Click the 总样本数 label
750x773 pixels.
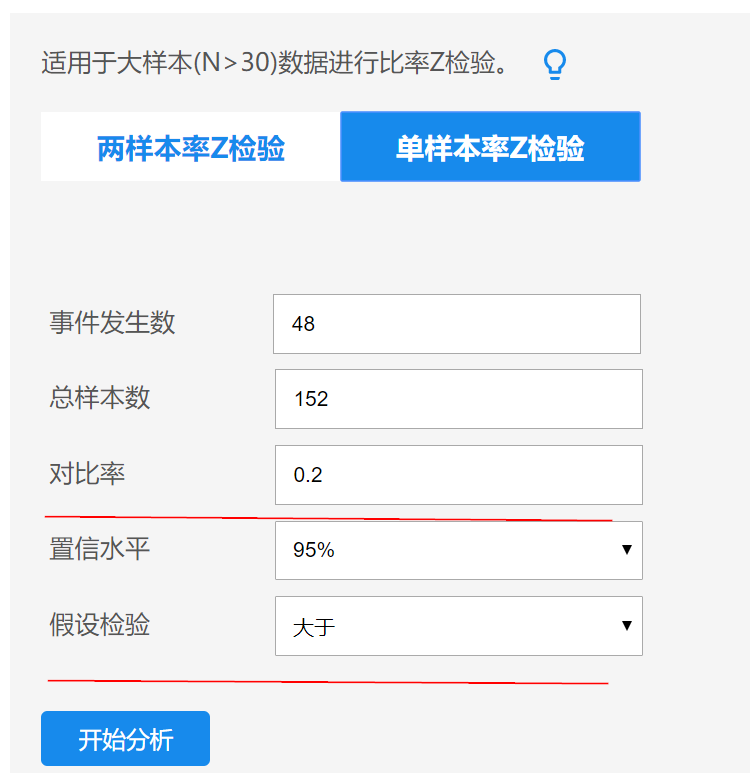100,398
